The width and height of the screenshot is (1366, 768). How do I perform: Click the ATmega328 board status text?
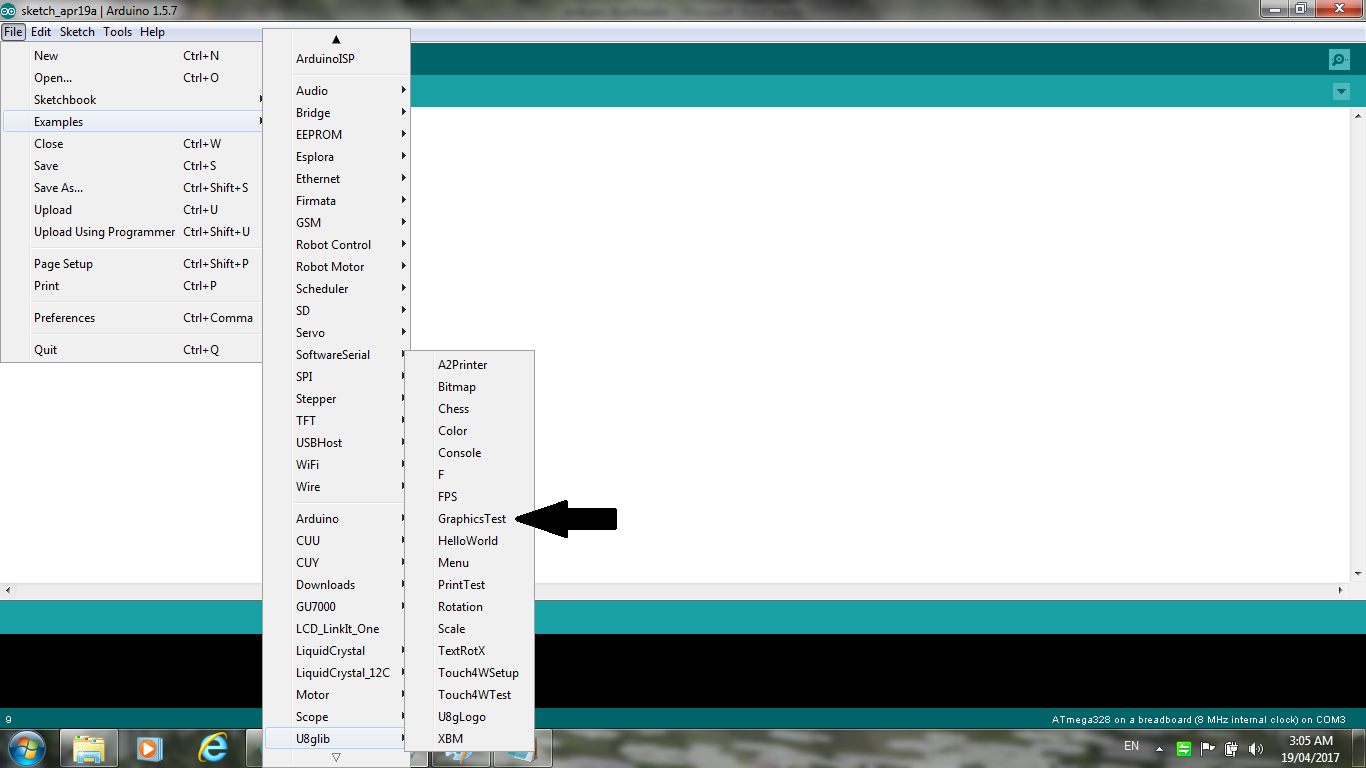[1198, 720]
